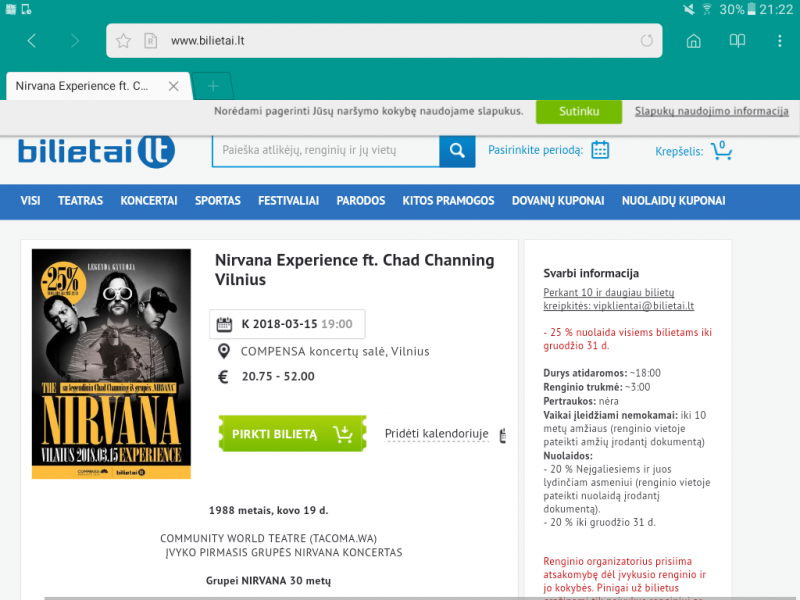Close the Nirvana Experience browser tab
The height and width of the screenshot is (600, 800).
click(x=173, y=86)
